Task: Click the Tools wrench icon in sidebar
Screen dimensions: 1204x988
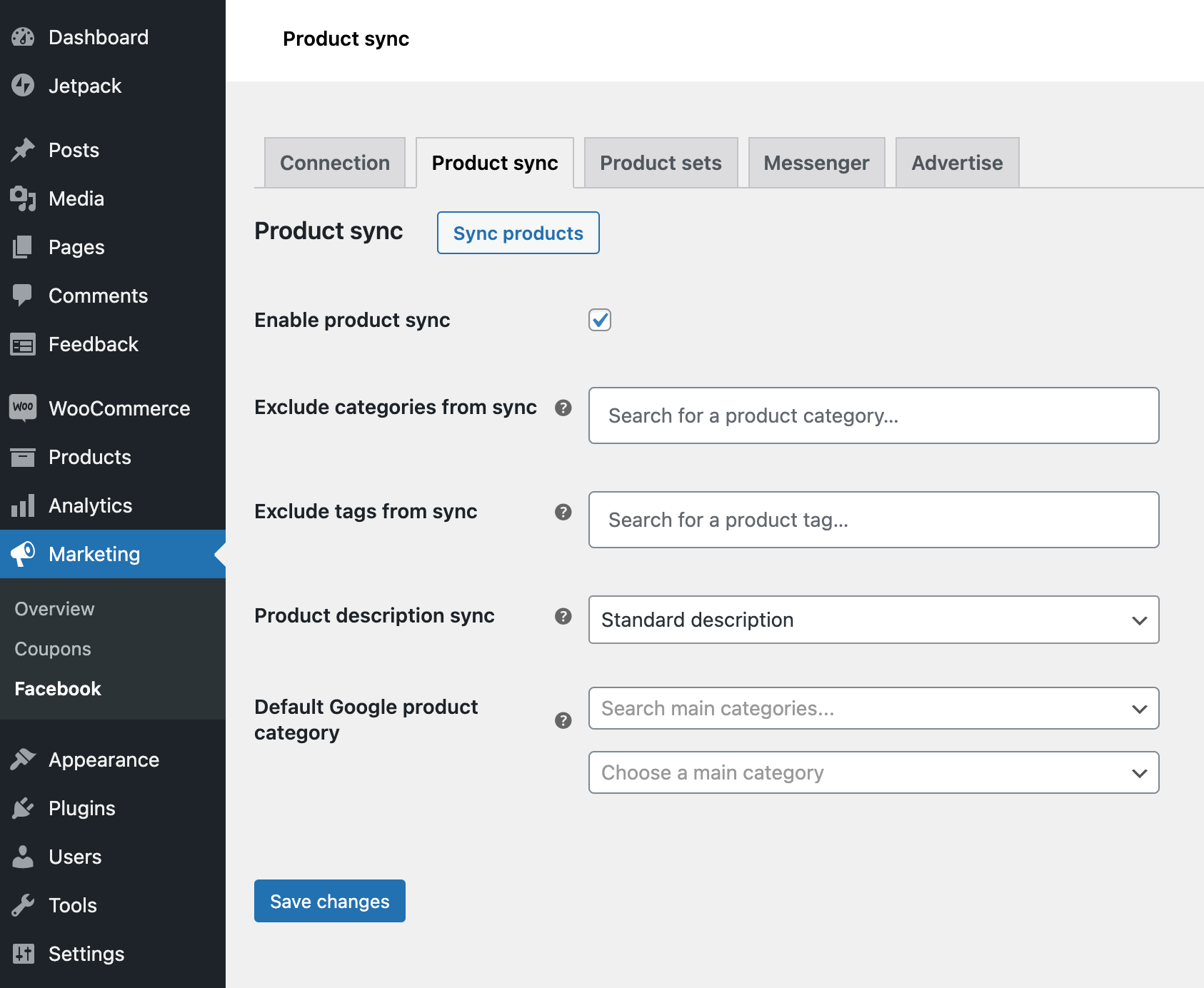Action: 24,905
